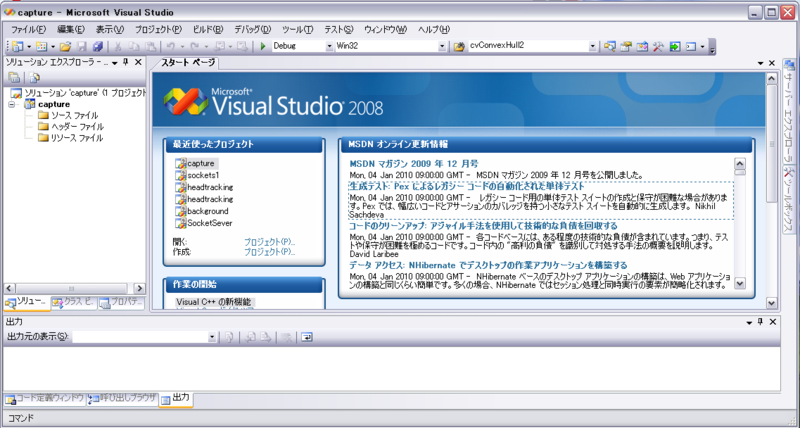Viewport: 800px width, 428px height.
Task: Click the Add New Item toolbar icon
Action: click(x=41, y=46)
